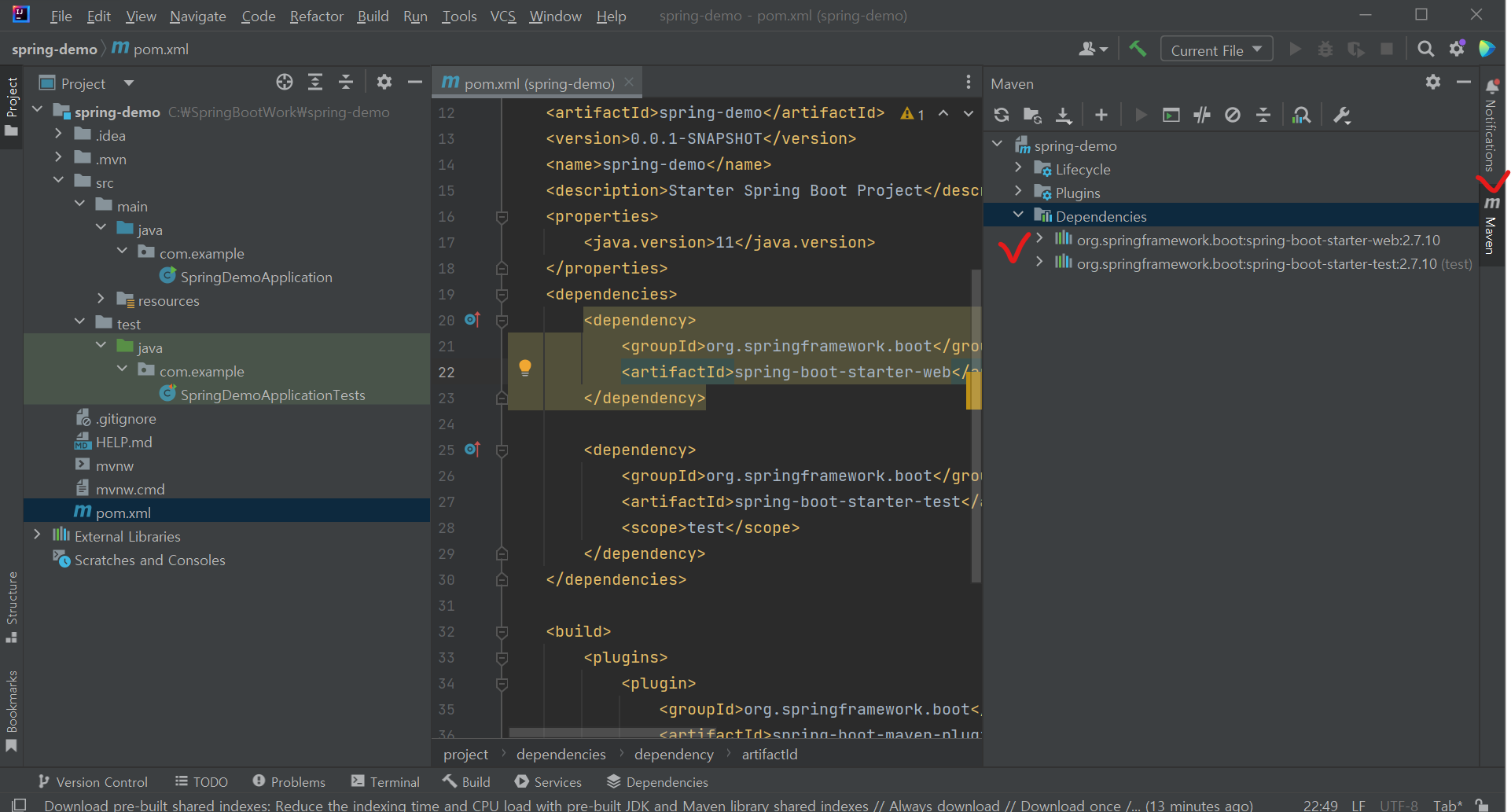The width and height of the screenshot is (1511, 812).
Task: Toggle Structure side tool window
Action: click(x=12, y=607)
